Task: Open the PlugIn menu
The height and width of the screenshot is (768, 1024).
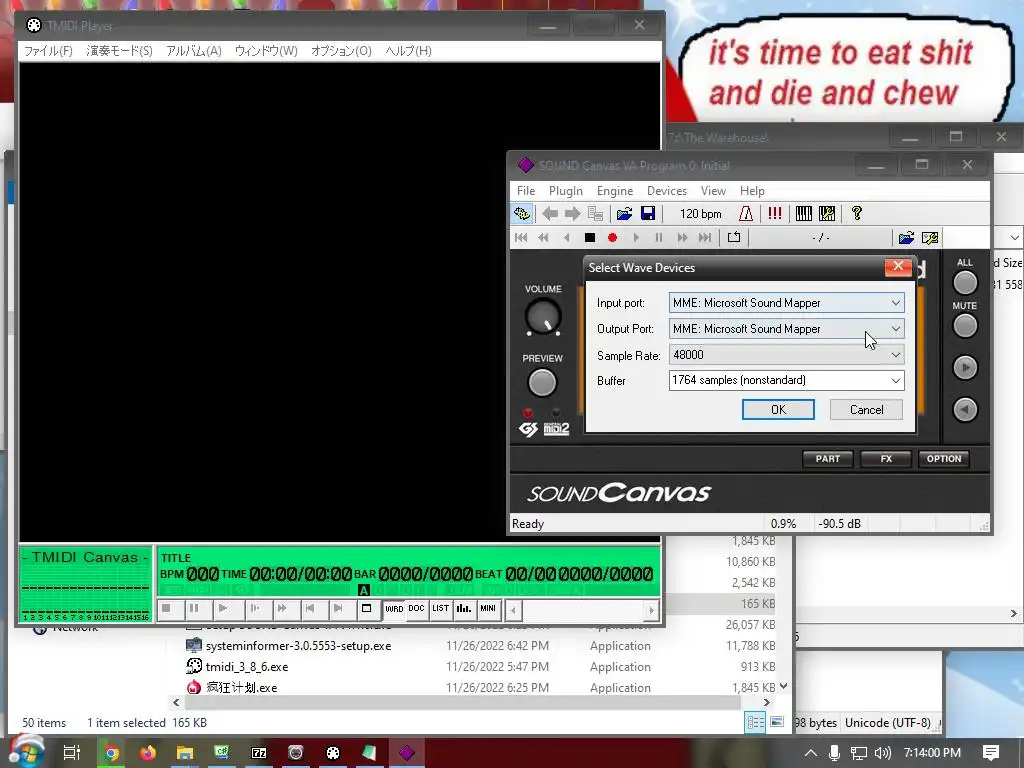Action: click(x=566, y=191)
